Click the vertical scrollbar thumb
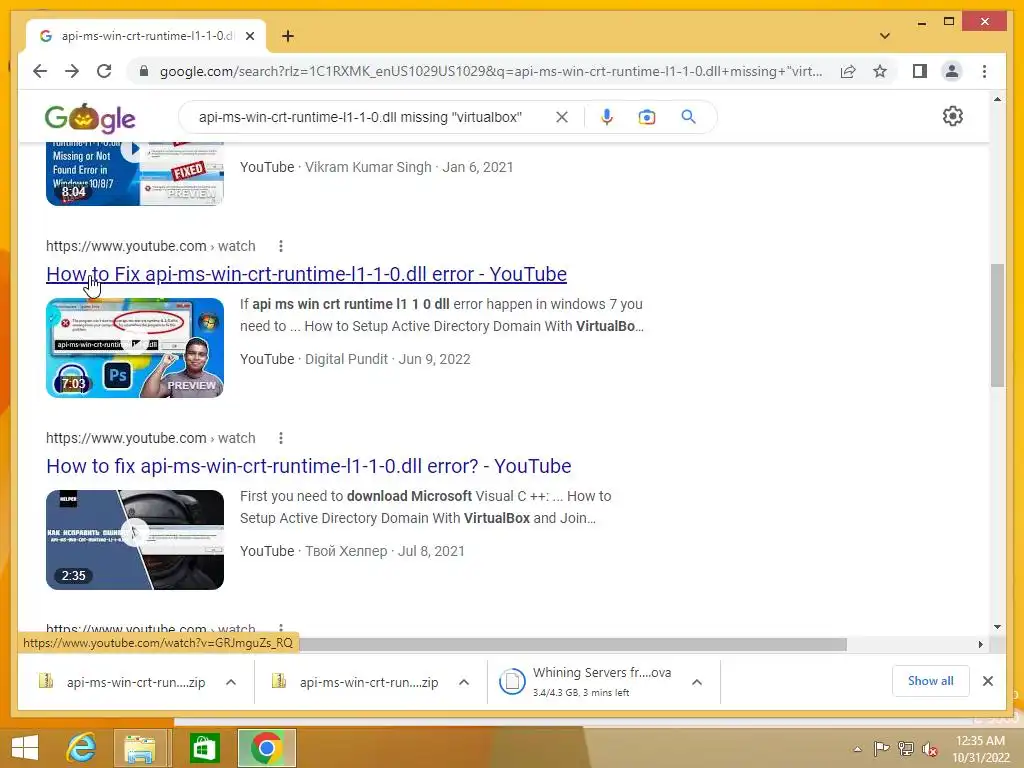The width and height of the screenshot is (1024, 768). pos(997,325)
